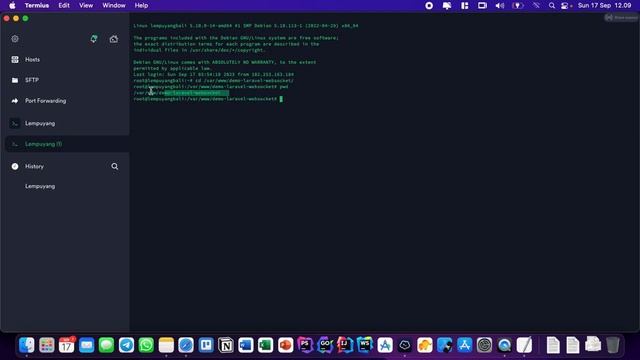This screenshot has width=640, height=360.
Task: Open PowerPoint from the Dock
Action: (285, 345)
